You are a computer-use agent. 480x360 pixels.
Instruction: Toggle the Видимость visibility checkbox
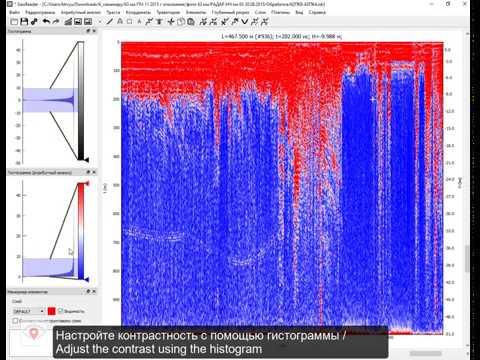click(x=60, y=311)
